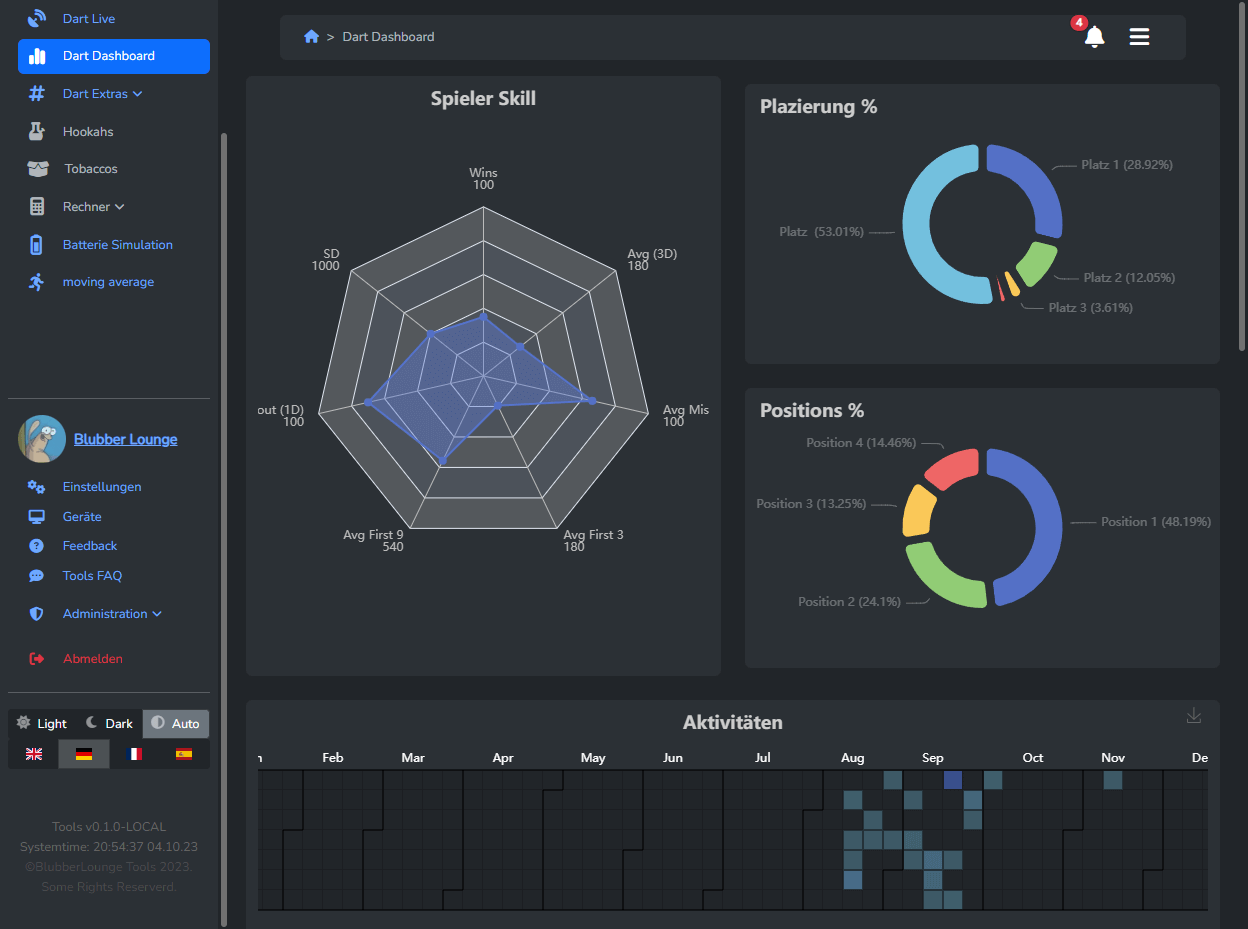The image size is (1248, 929).
Task: Switch to Light theme mode
Action: click(42, 723)
